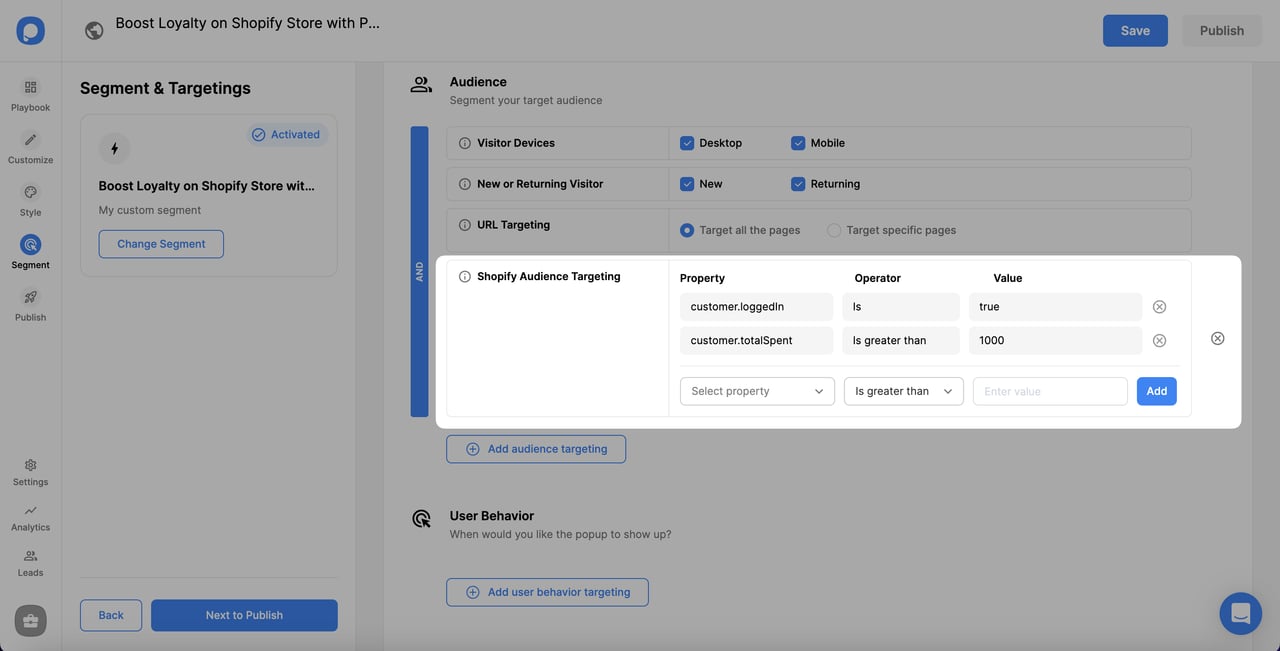
Task: Click the customer.totalSpent property field
Action: pyautogui.click(x=756, y=341)
